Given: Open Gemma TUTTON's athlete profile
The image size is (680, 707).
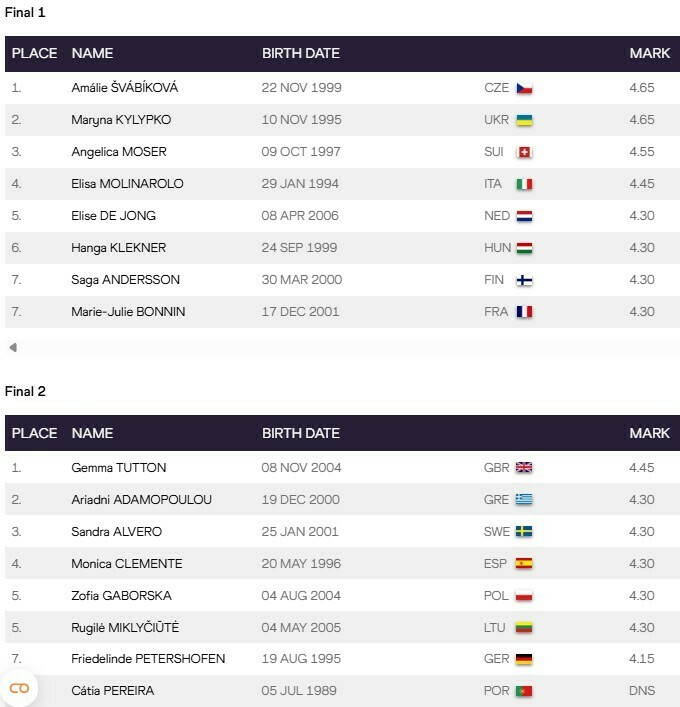Looking at the screenshot, I should pos(119,468).
